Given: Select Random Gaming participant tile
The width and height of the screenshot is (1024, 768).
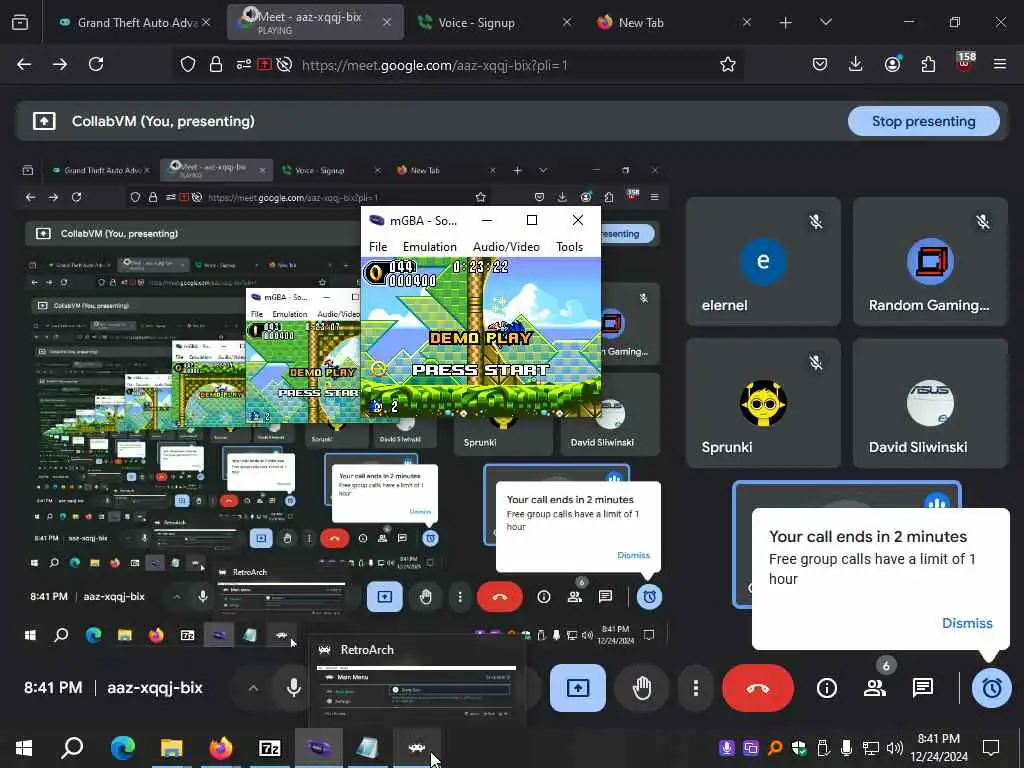Looking at the screenshot, I should (x=930, y=261).
